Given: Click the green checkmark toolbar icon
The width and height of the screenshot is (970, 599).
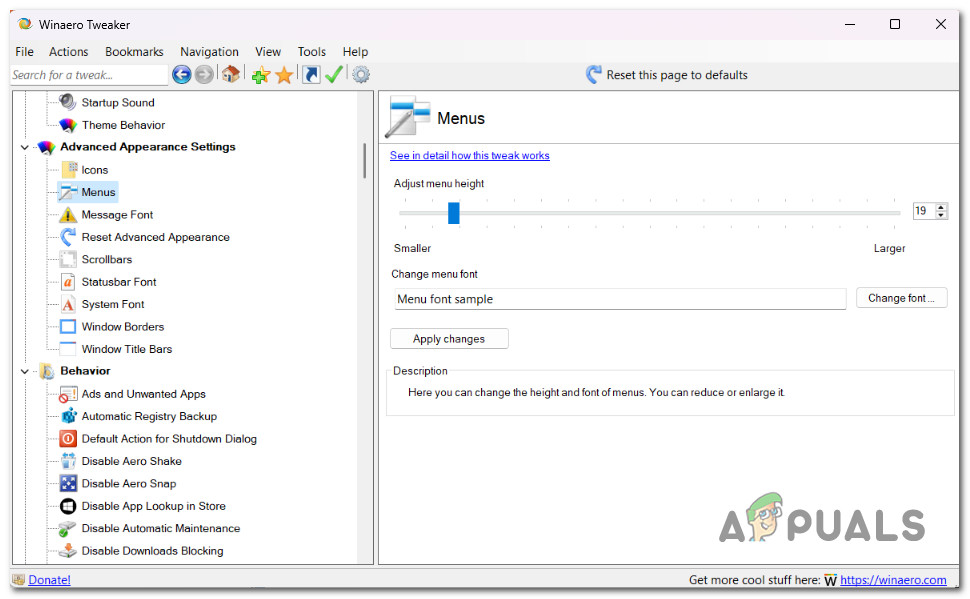Looking at the screenshot, I should [334, 75].
